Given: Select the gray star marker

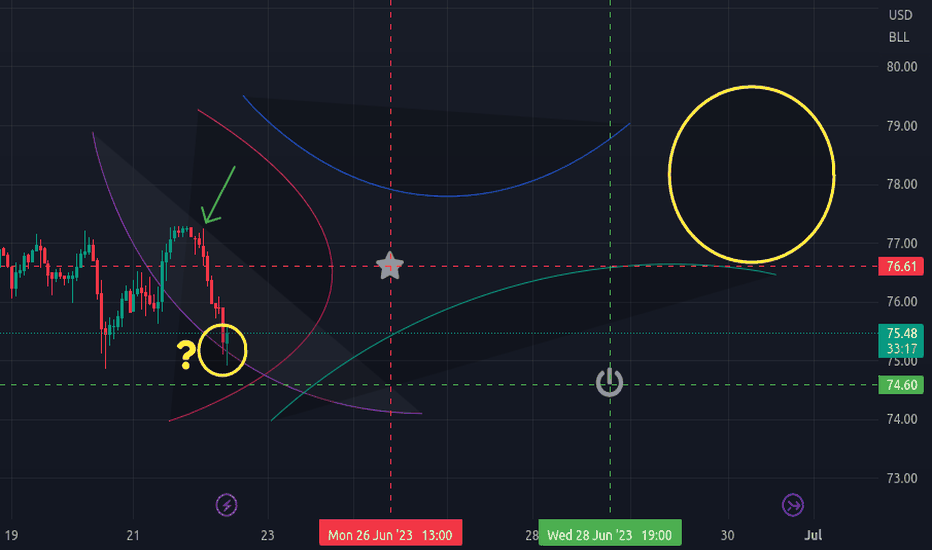Looking at the screenshot, I should coord(390,266).
